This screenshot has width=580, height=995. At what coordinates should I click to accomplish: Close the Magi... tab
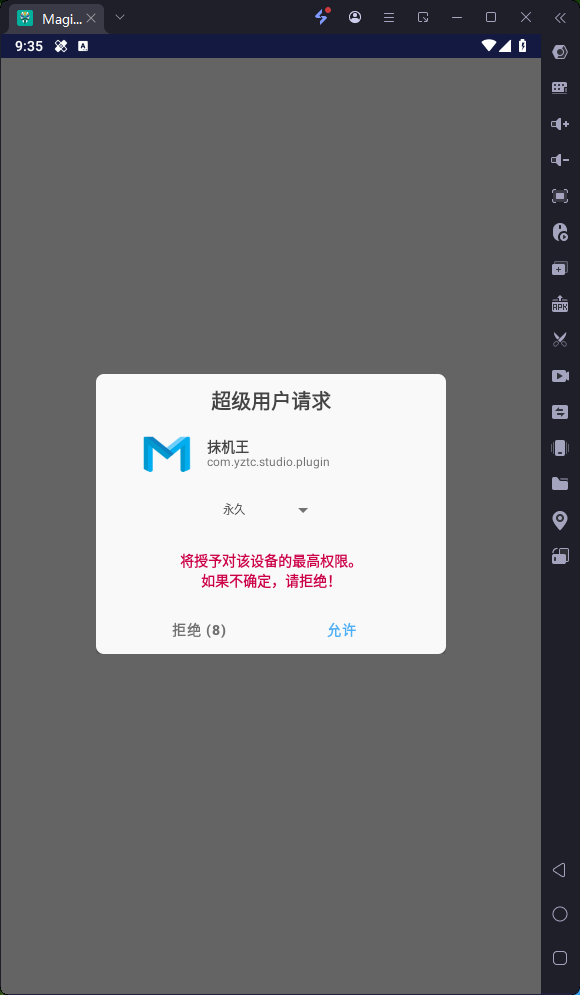click(x=91, y=18)
